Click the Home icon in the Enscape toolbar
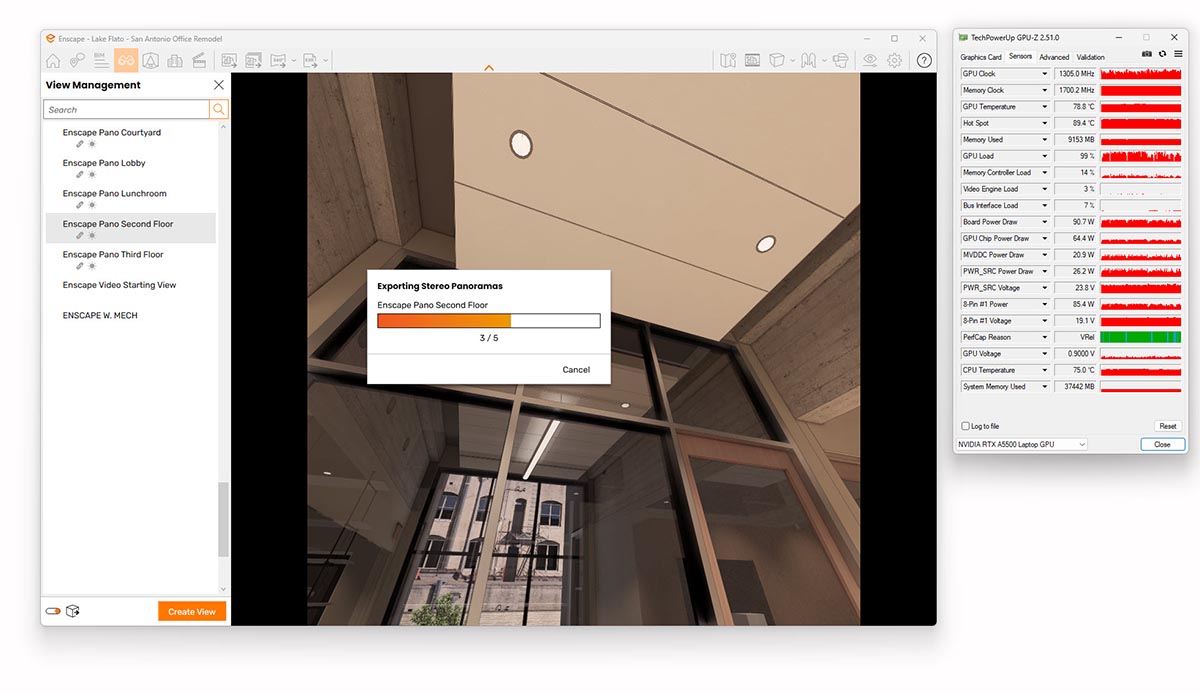 (x=53, y=60)
